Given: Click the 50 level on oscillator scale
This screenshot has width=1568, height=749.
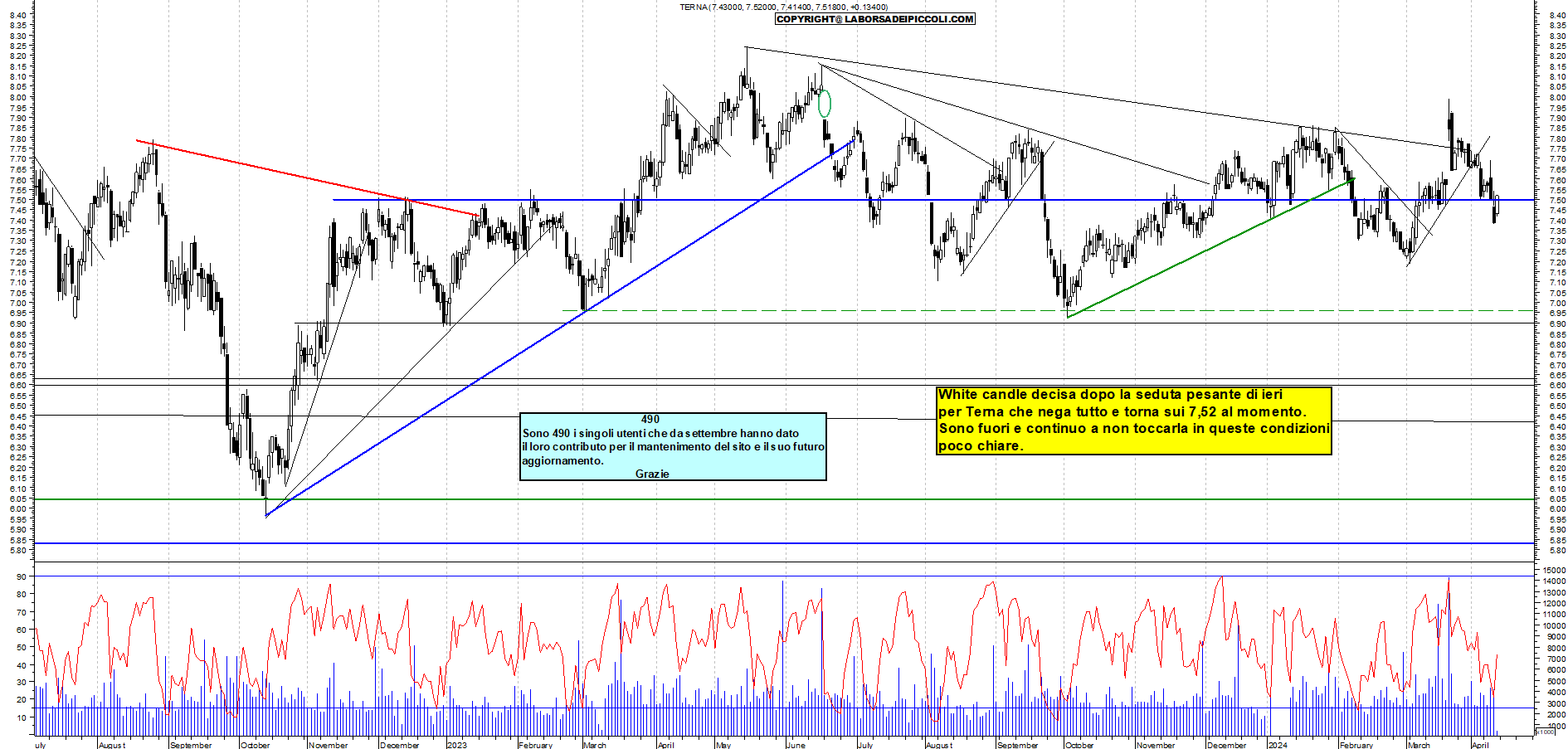Looking at the screenshot, I should (x=21, y=647).
